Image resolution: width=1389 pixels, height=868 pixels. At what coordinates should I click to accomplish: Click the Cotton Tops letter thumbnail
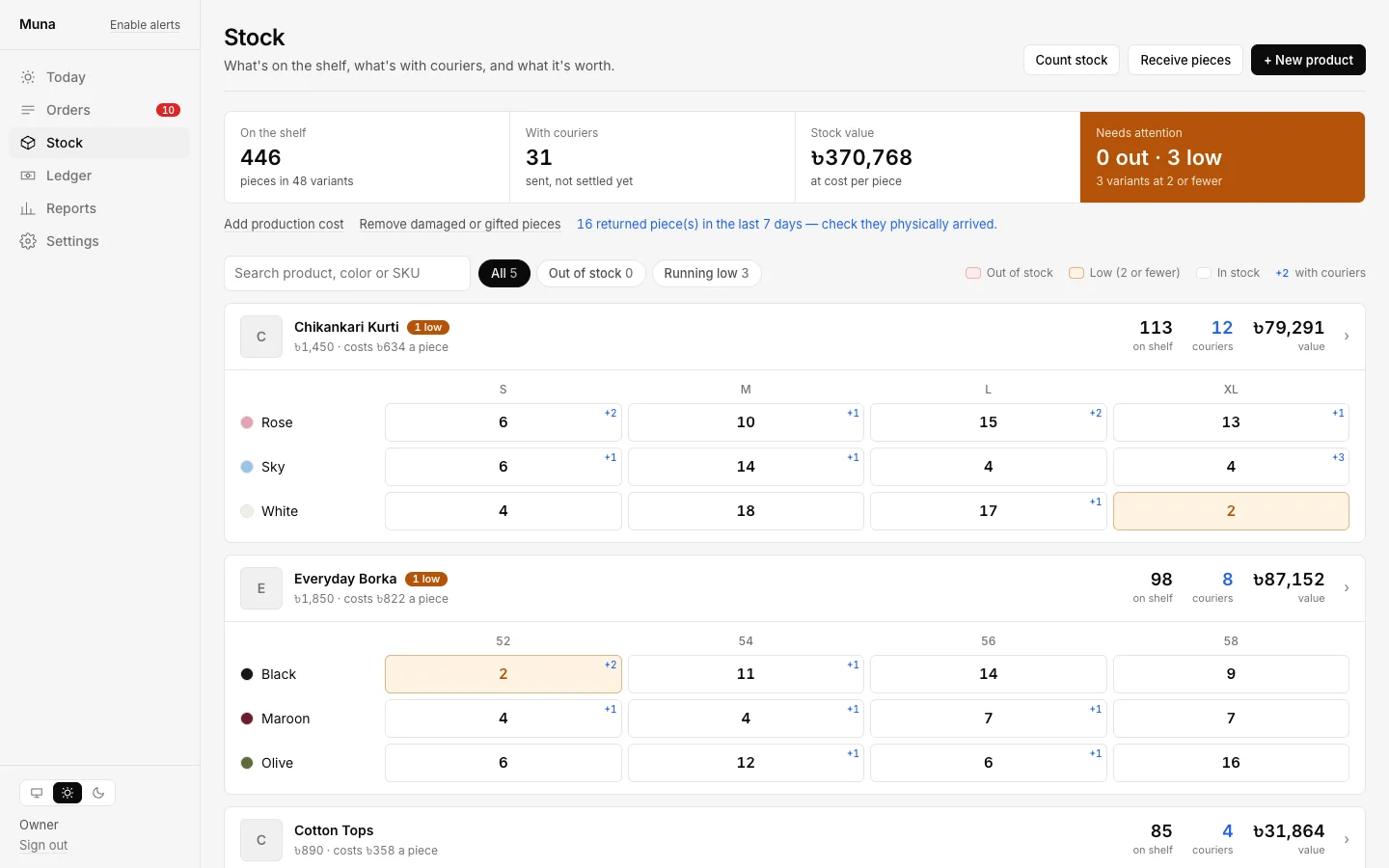point(261,840)
